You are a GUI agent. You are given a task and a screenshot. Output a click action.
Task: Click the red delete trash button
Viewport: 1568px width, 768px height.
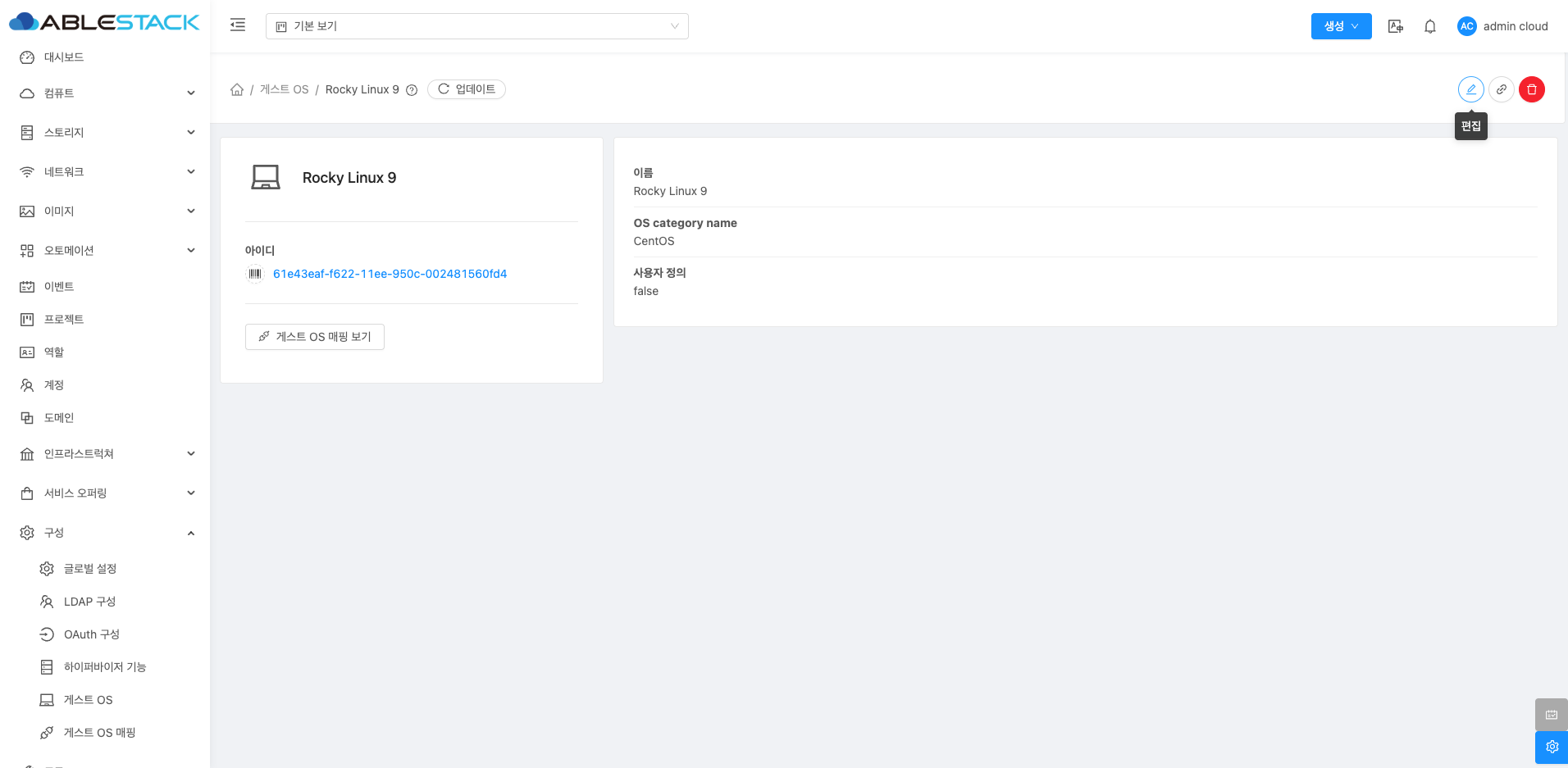point(1532,89)
